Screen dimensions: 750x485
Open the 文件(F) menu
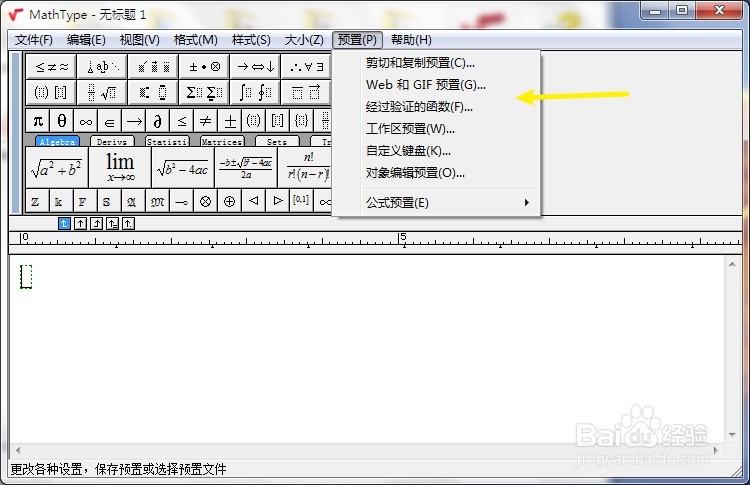[33, 40]
